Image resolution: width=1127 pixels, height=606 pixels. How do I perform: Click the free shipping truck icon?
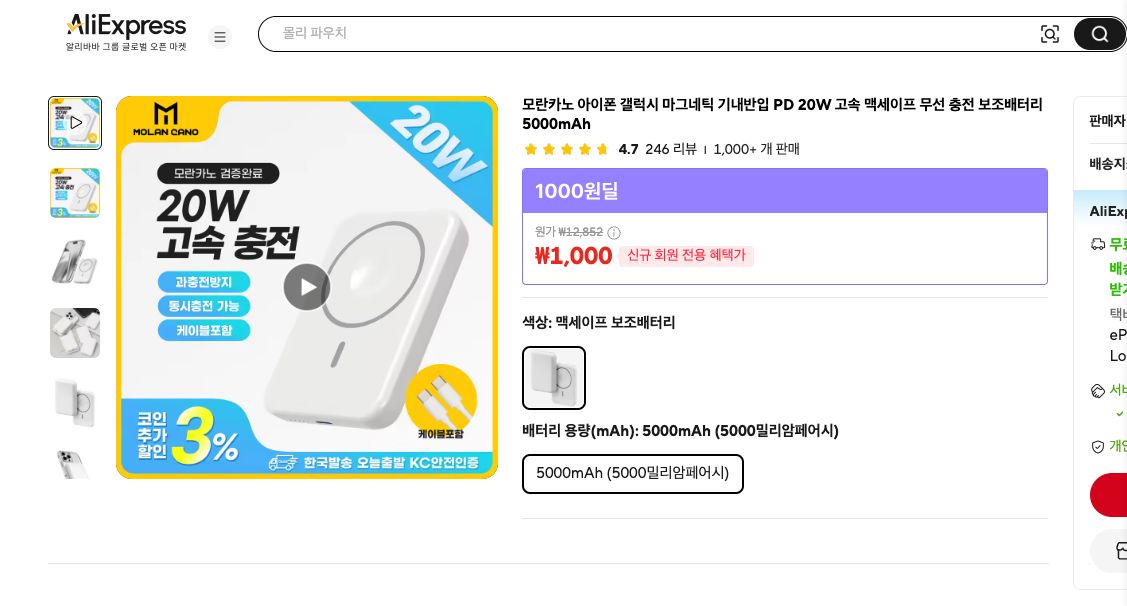tap(1098, 244)
